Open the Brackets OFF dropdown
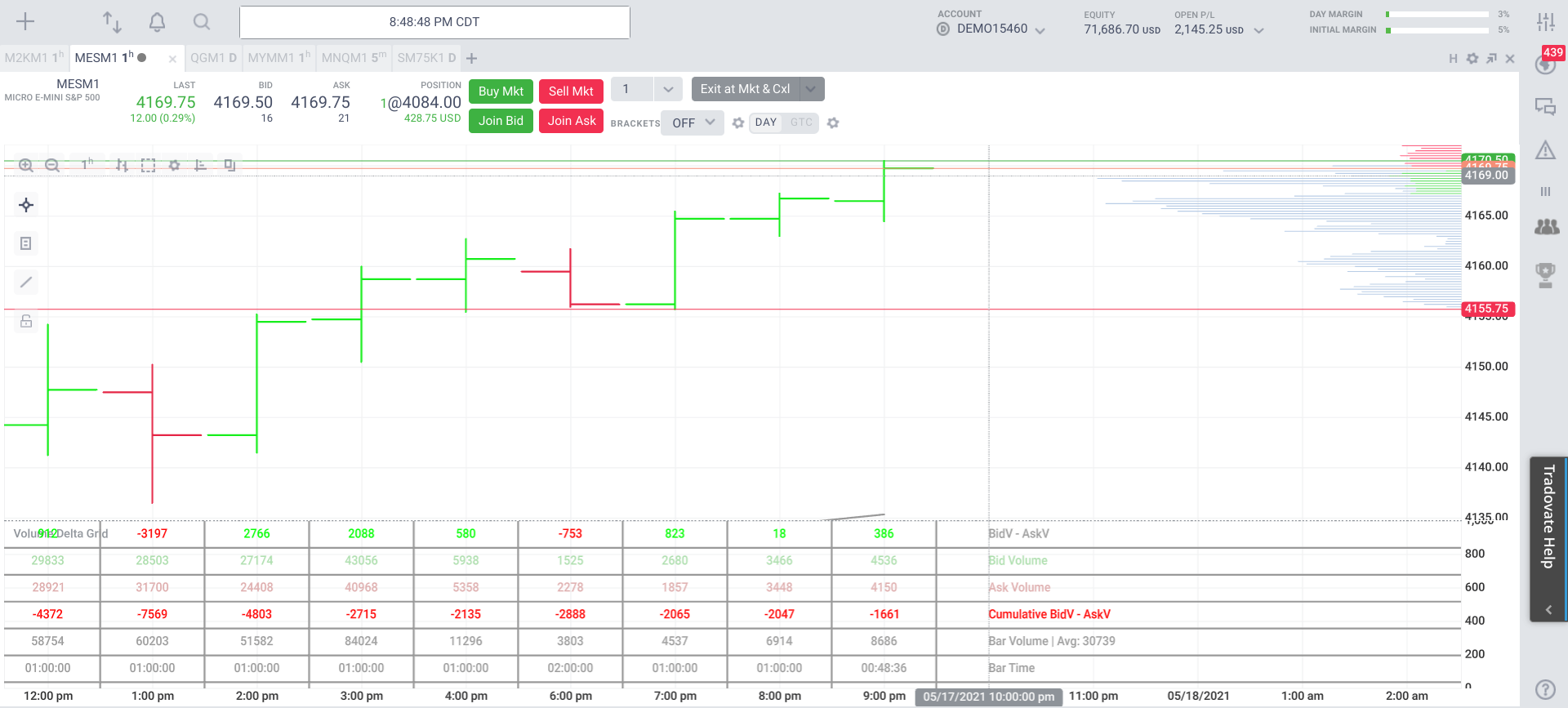The height and width of the screenshot is (708, 1568). pyautogui.click(x=693, y=122)
